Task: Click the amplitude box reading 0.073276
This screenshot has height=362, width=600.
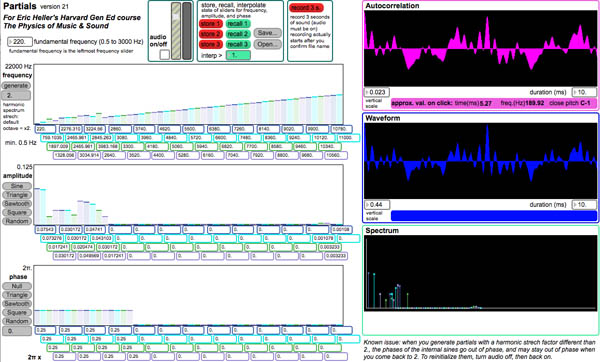Action: 52,238
